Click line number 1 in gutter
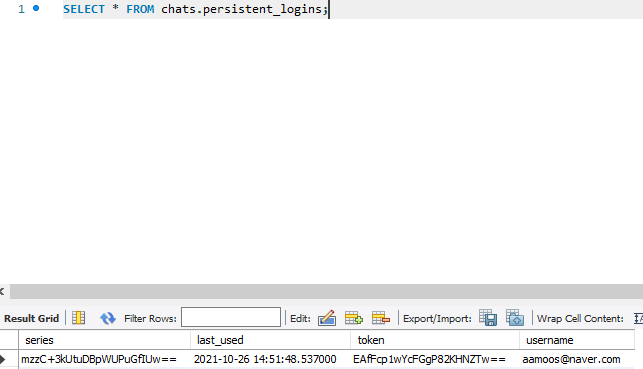Image resolution: width=643 pixels, height=369 pixels. coord(21,9)
